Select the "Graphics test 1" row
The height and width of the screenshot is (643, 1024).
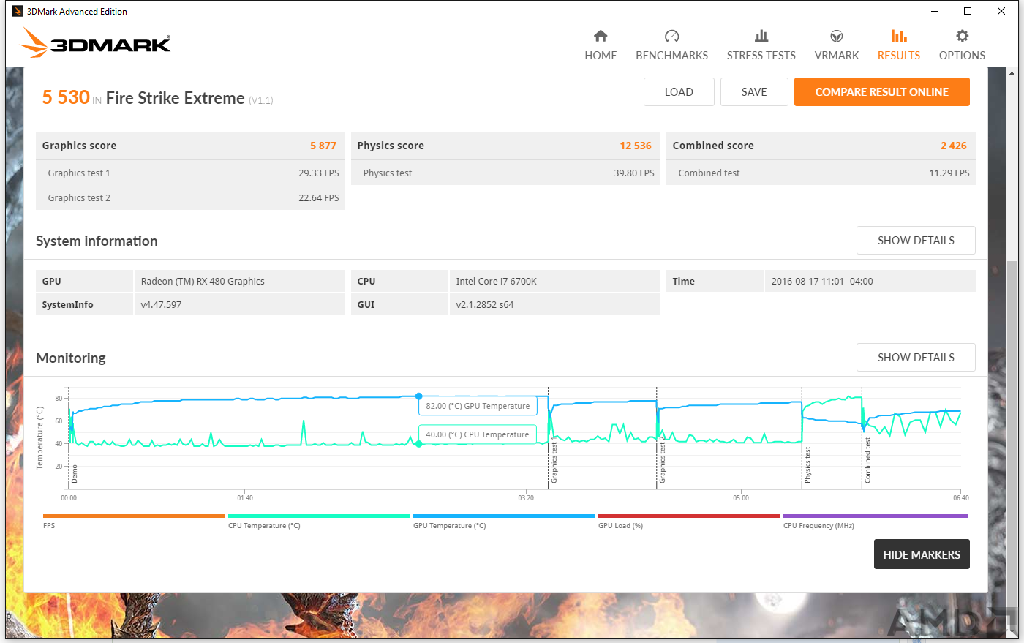click(x=190, y=173)
